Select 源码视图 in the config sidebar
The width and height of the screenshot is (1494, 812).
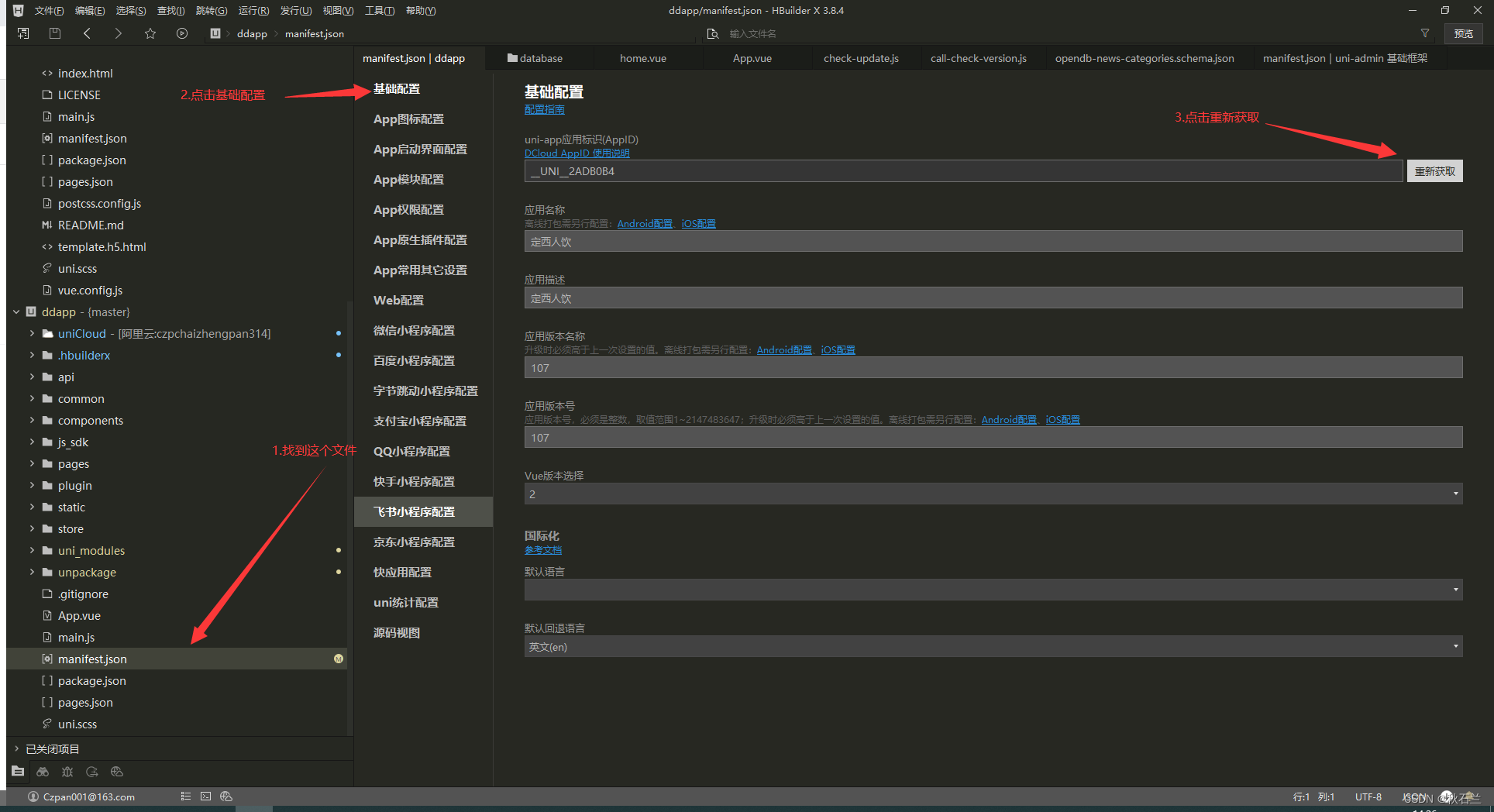[397, 633]
